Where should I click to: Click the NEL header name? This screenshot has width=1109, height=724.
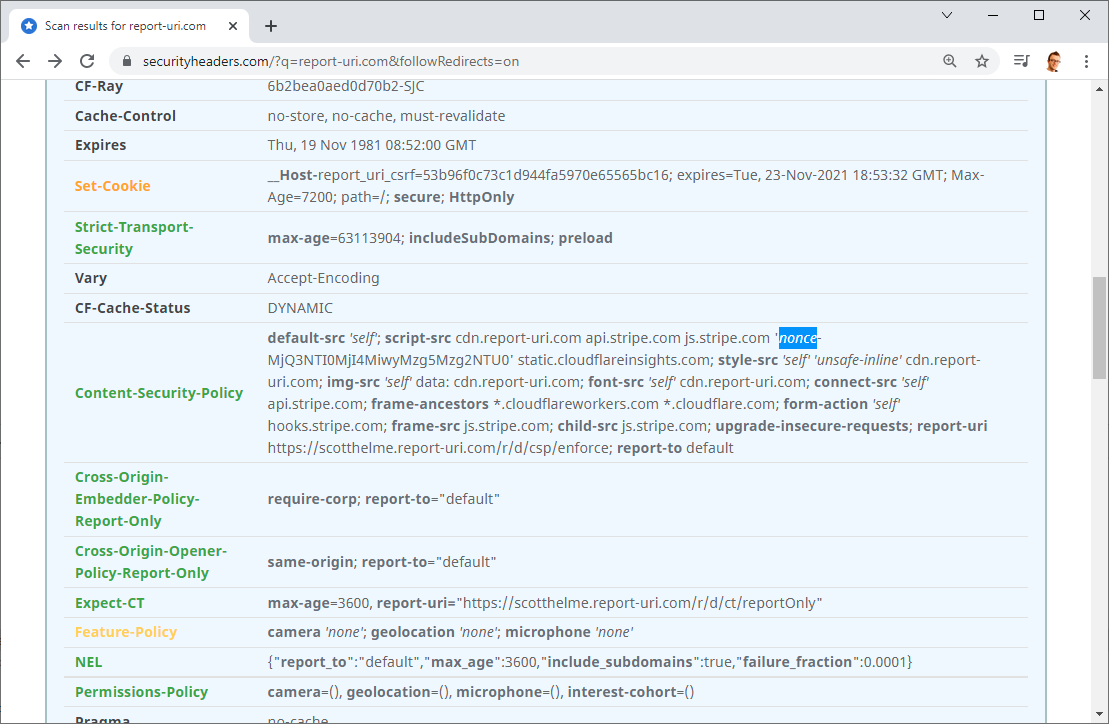click(x=88, y=662)
